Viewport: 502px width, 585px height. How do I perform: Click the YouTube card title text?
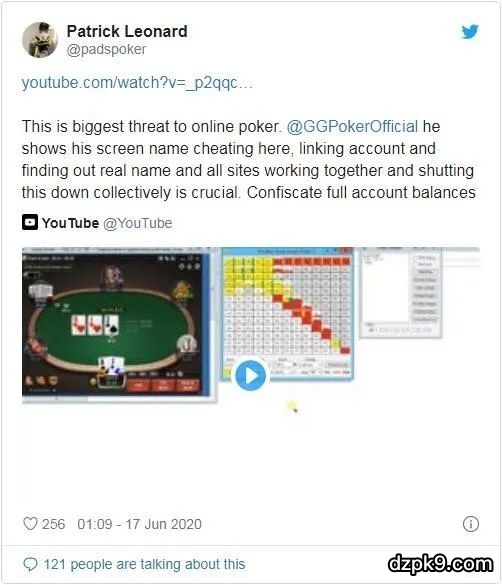coord(70,223)
